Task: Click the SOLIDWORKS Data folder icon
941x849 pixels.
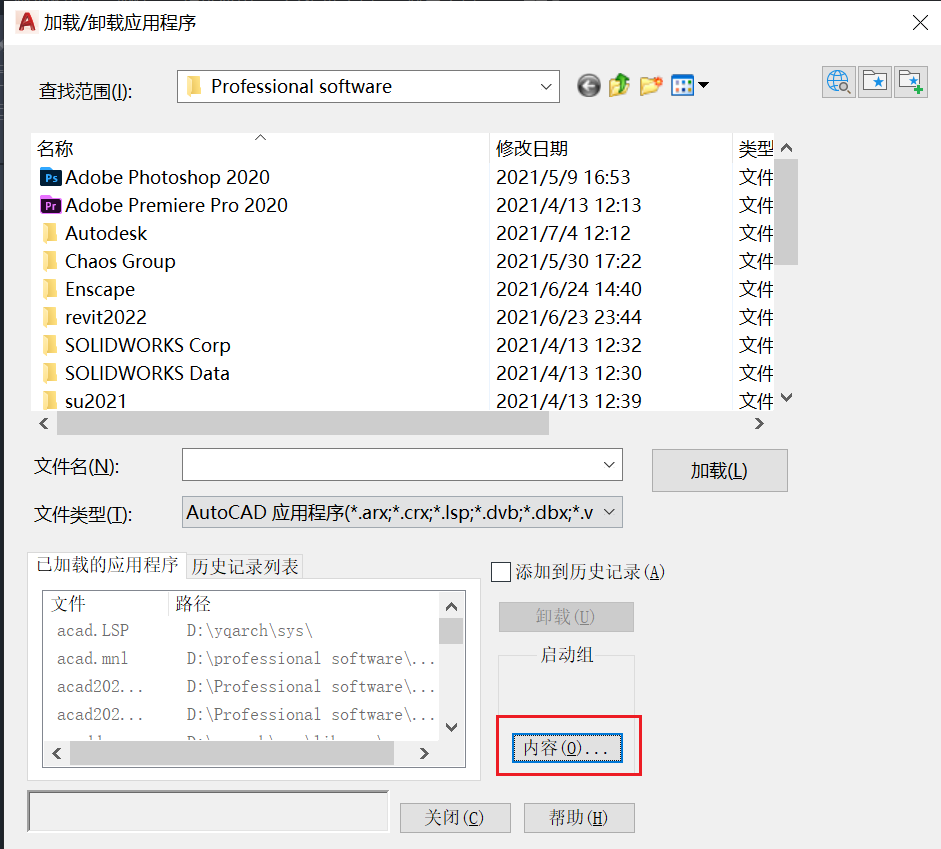Action: (x=51, y=373)
